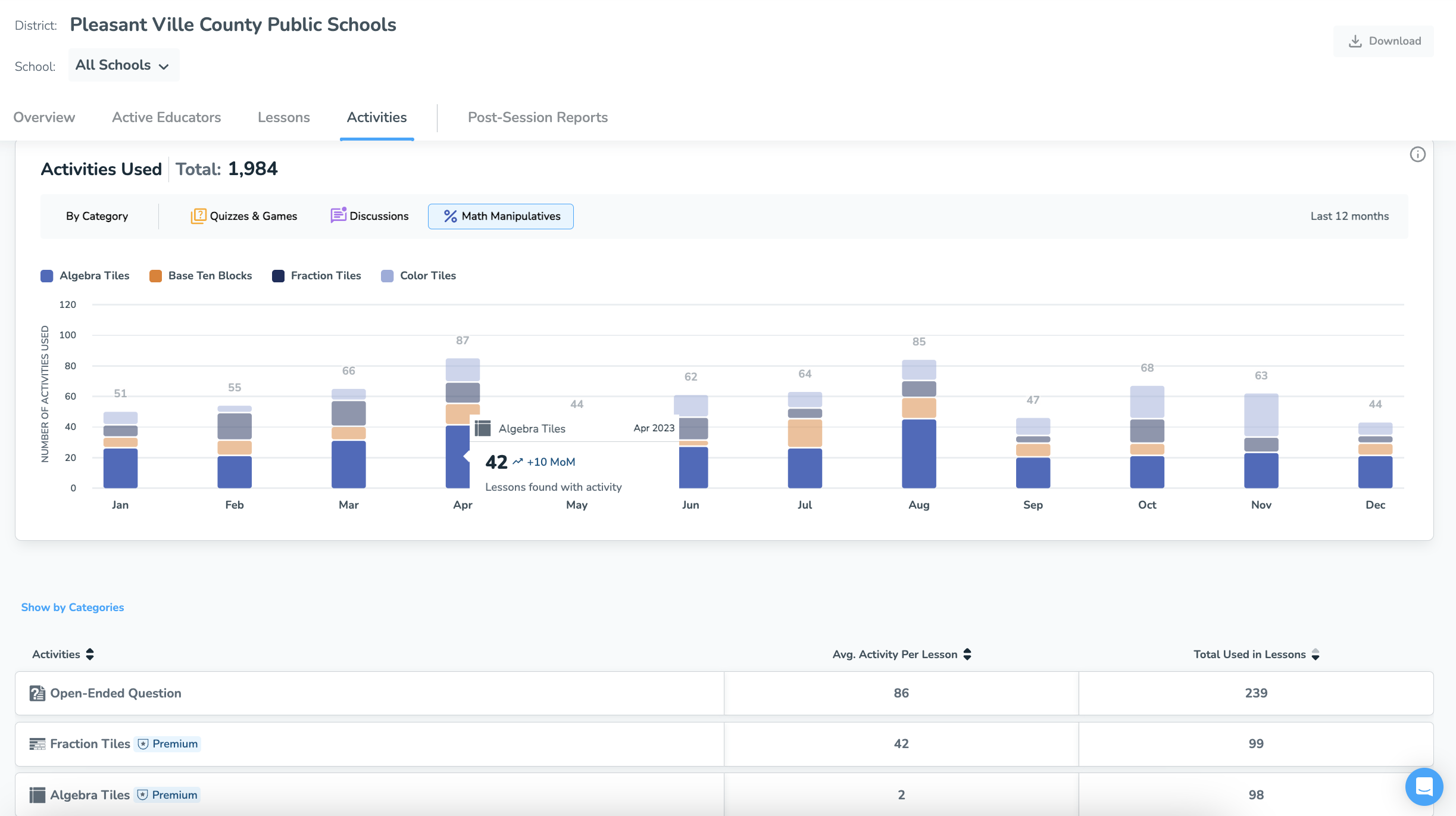Sort Total Used in Lessons column
Screen dimensions: 1456x816
coord(1316,655)
